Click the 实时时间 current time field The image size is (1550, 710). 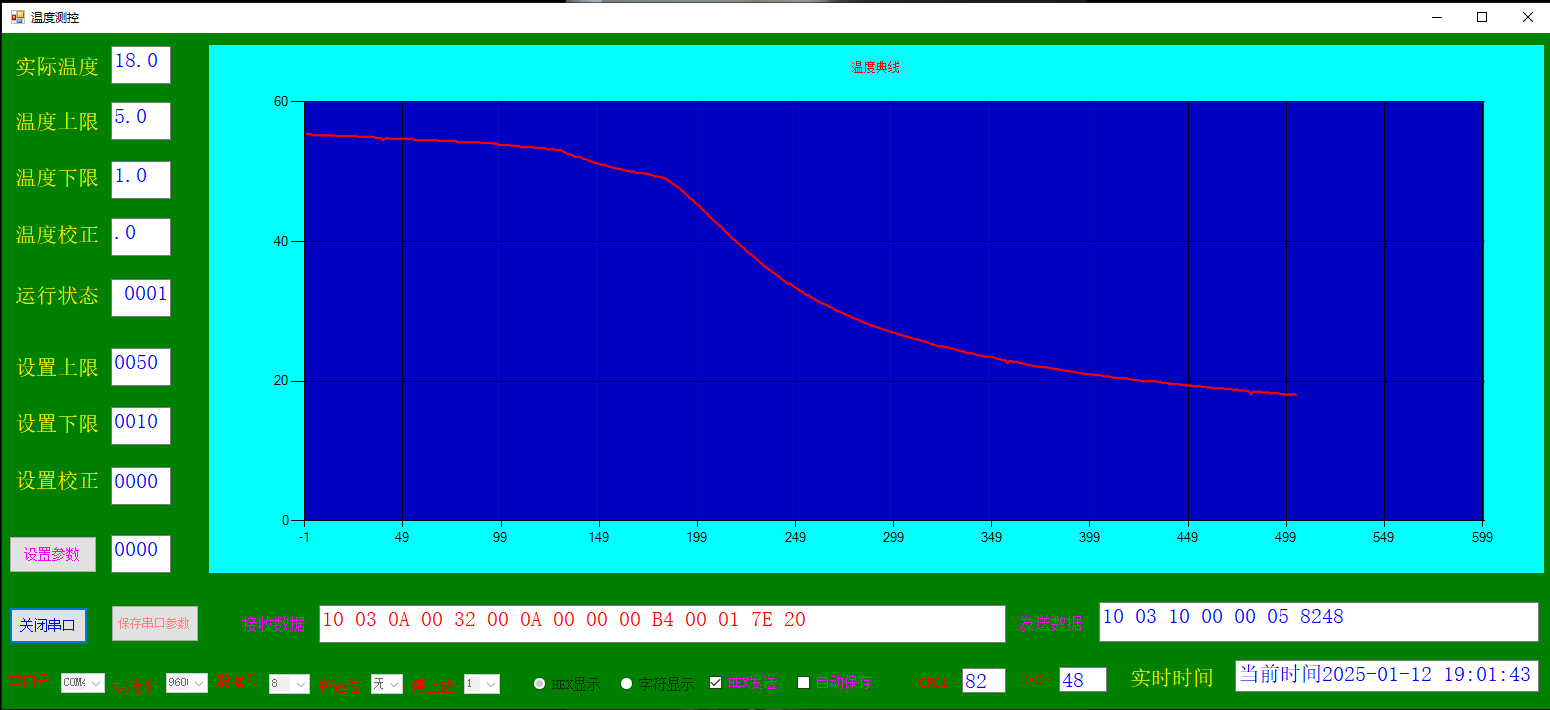click(1387, 676)
